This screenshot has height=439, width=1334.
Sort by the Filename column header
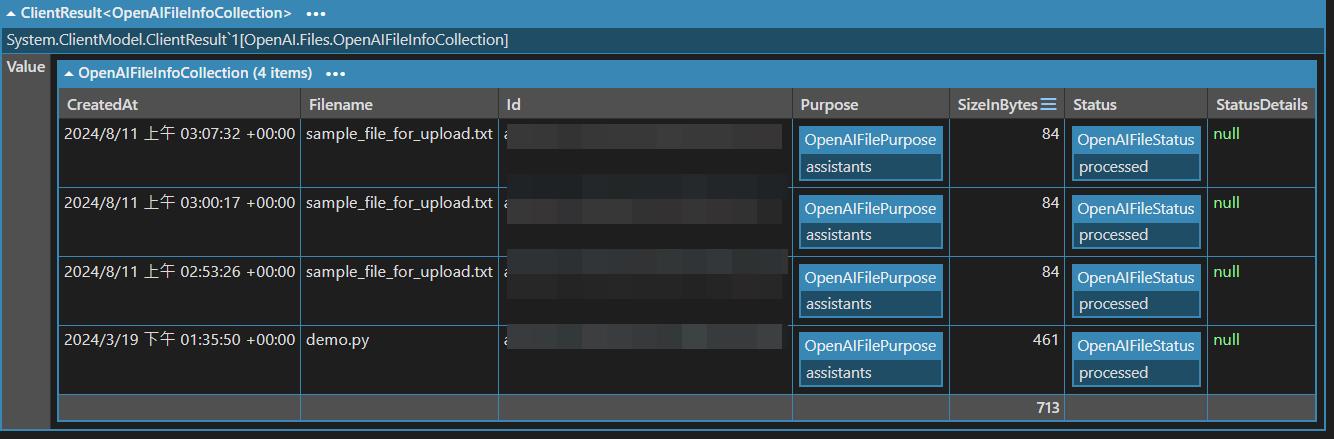tap(341, 104)
